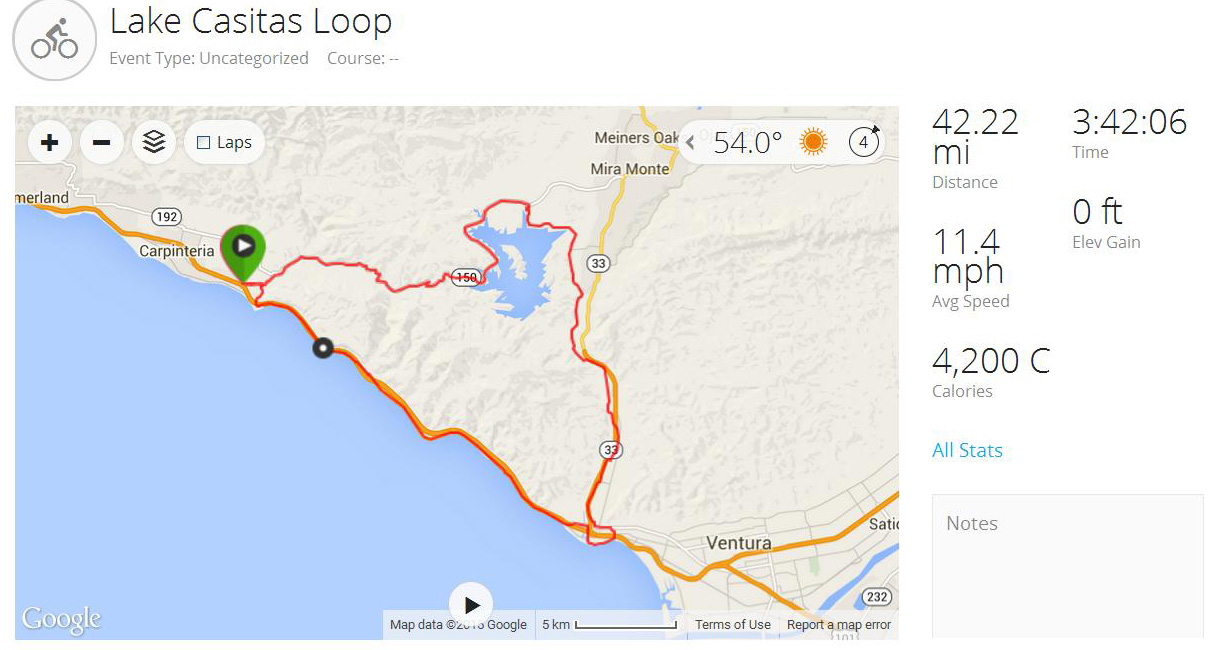Open Google Maps Terms of Use
This screenshot has width=1227, height=650.
pos(733,625)
